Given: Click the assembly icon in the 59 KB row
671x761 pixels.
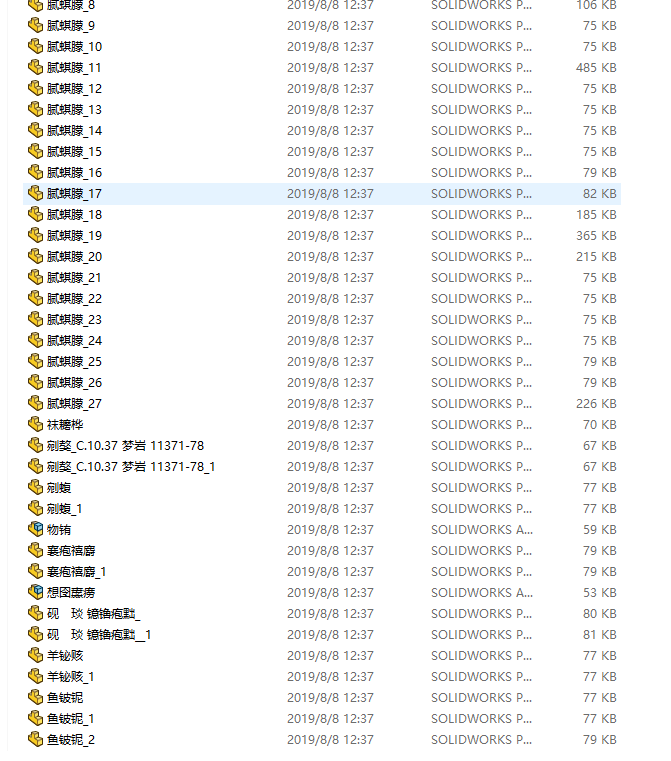Looking at the screenshot, I should tap(35, 529).
